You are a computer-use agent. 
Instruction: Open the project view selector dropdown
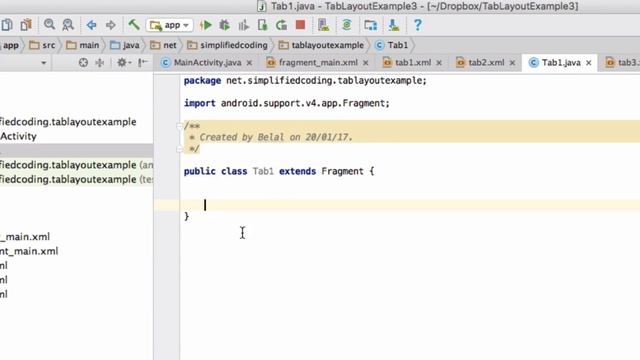pos(44,63)
